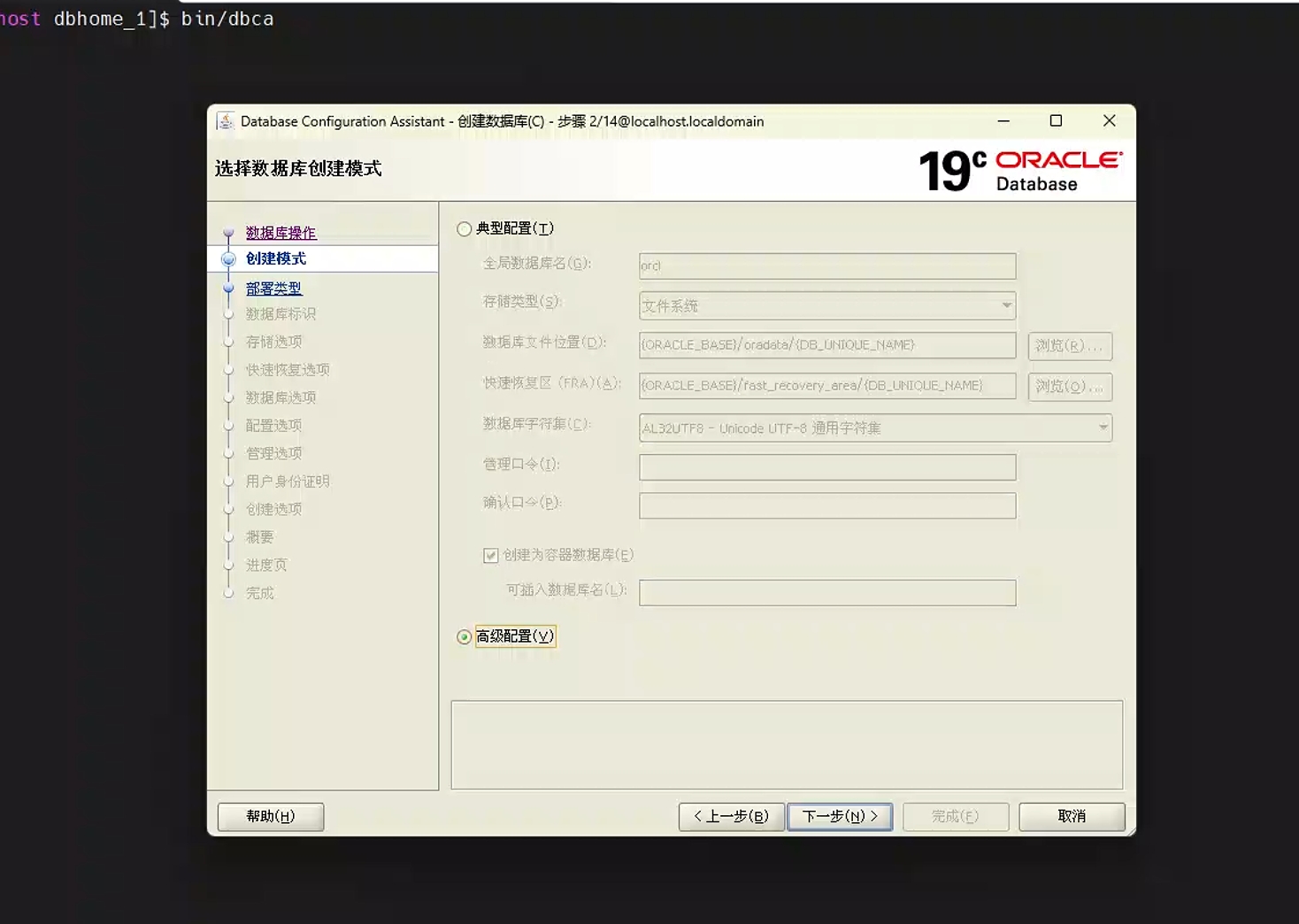Cancel the wizard with 取消 button
Image resolution: width=1299 pixels, height=924 pixels.
coord(1072,817)
